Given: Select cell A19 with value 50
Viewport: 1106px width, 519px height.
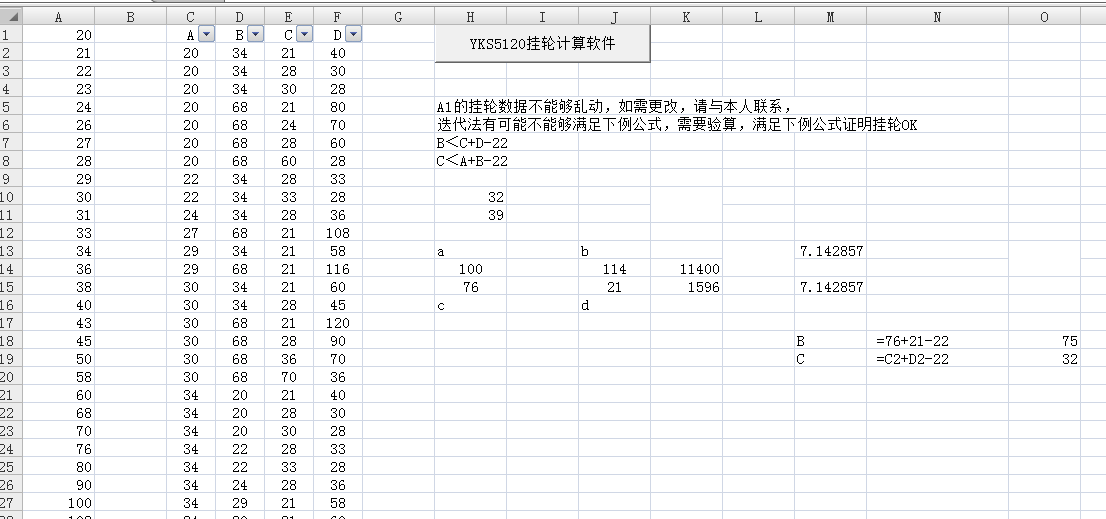Looking at the screenshot, I should pos(59,359).
